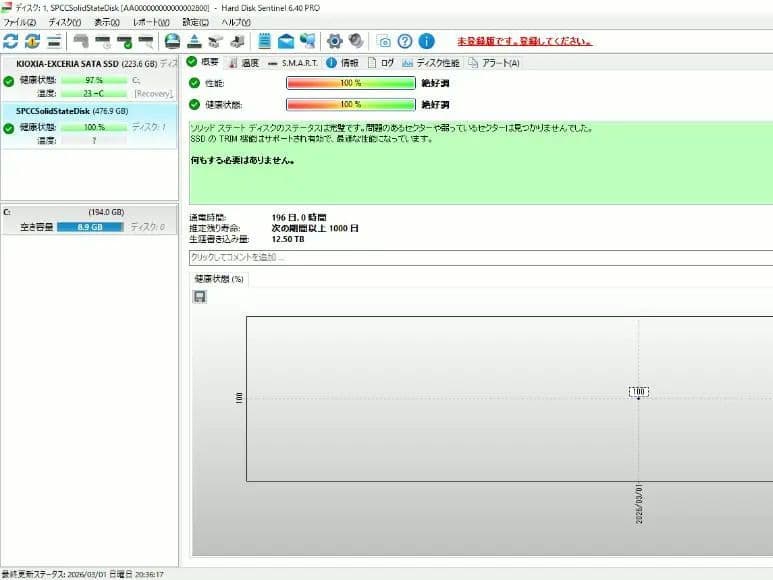This screenshot has width=773, height=580.
Task: Click the red unregistered version link
Action: click(524, 41)
